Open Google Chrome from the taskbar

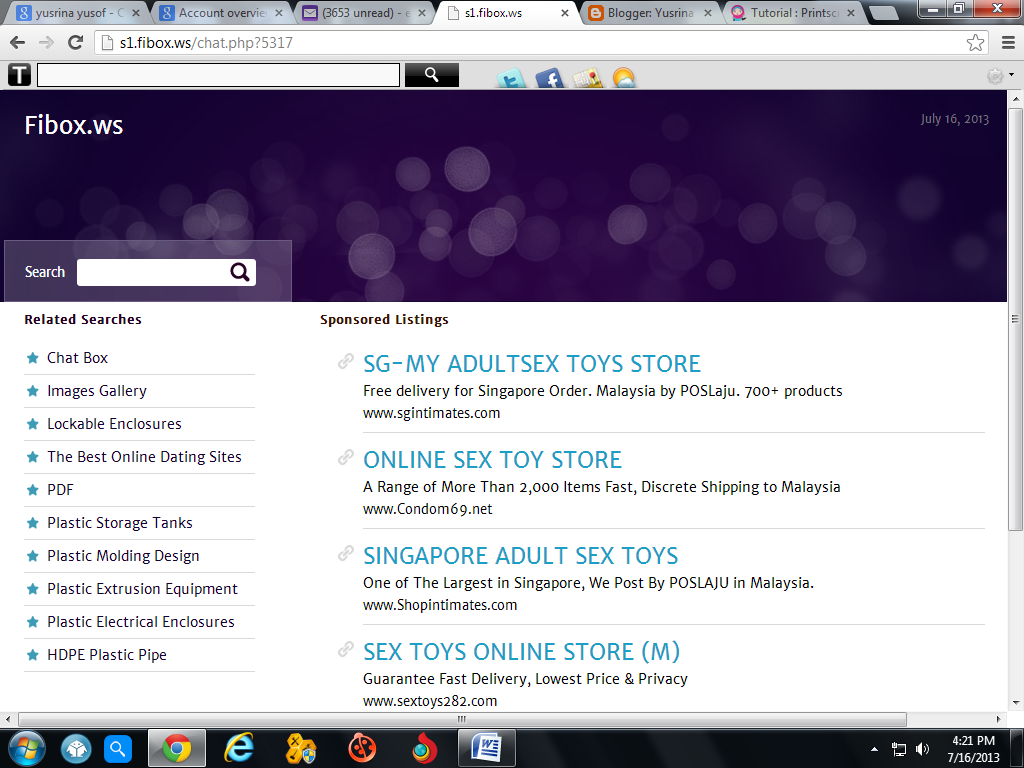[x=176, y=748]
